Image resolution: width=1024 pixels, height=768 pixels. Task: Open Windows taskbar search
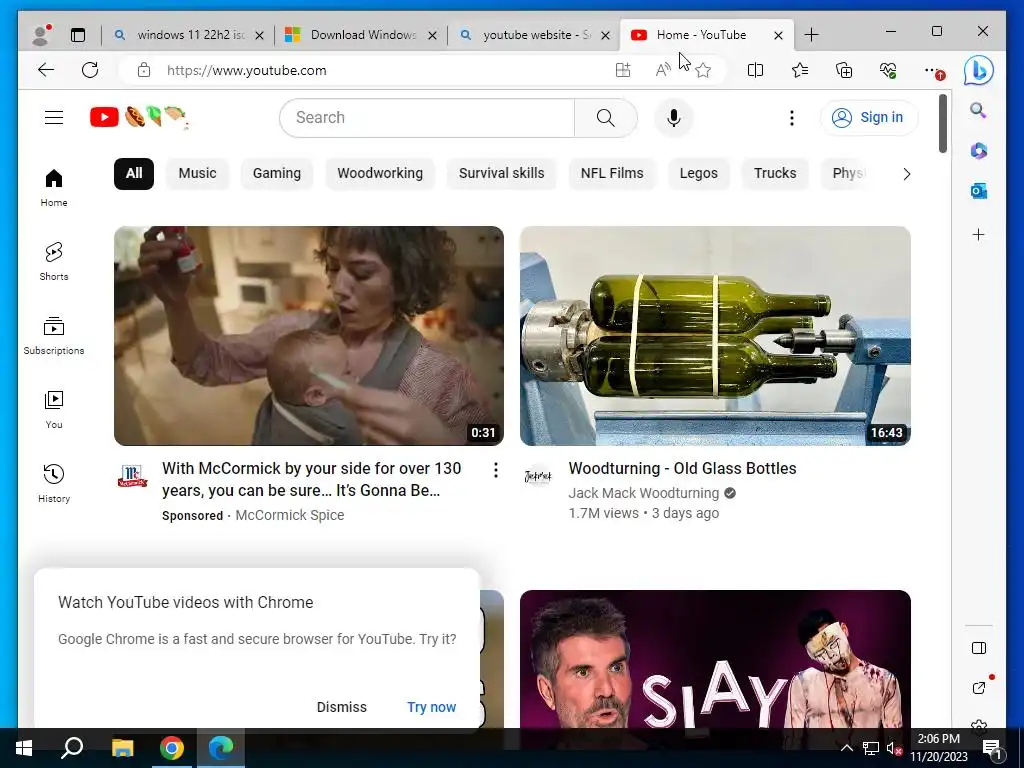72,748
